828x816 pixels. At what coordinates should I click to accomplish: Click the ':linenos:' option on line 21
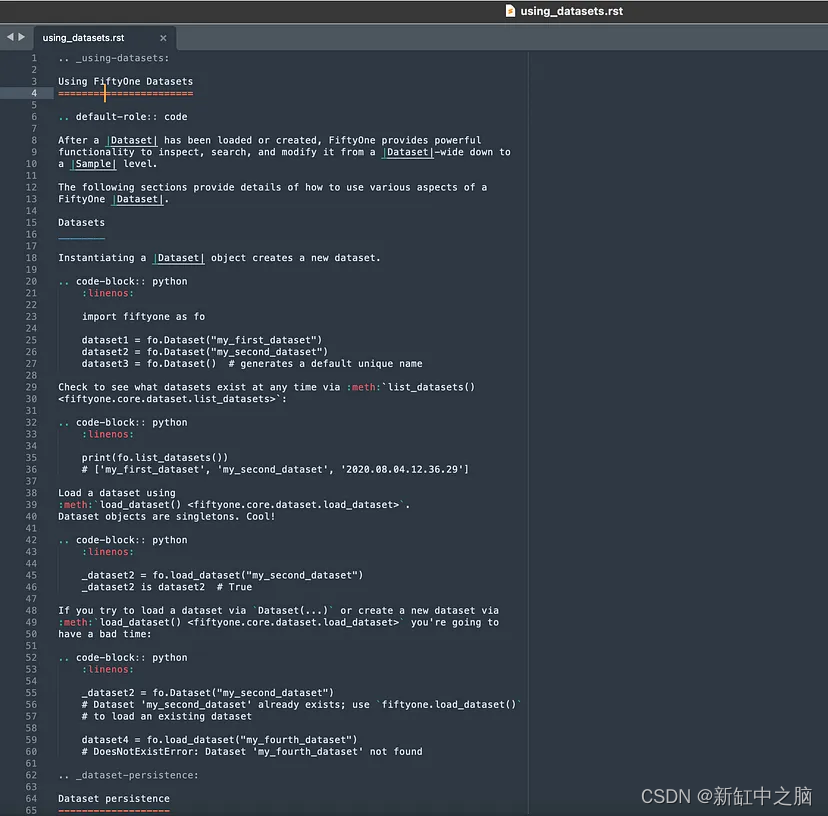pos(108,293)
